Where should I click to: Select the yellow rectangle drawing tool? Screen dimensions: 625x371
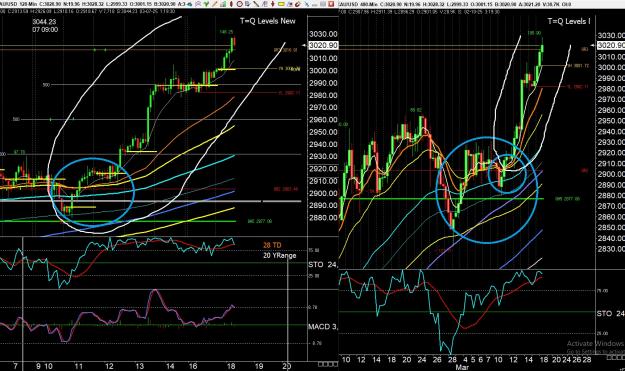281,4
